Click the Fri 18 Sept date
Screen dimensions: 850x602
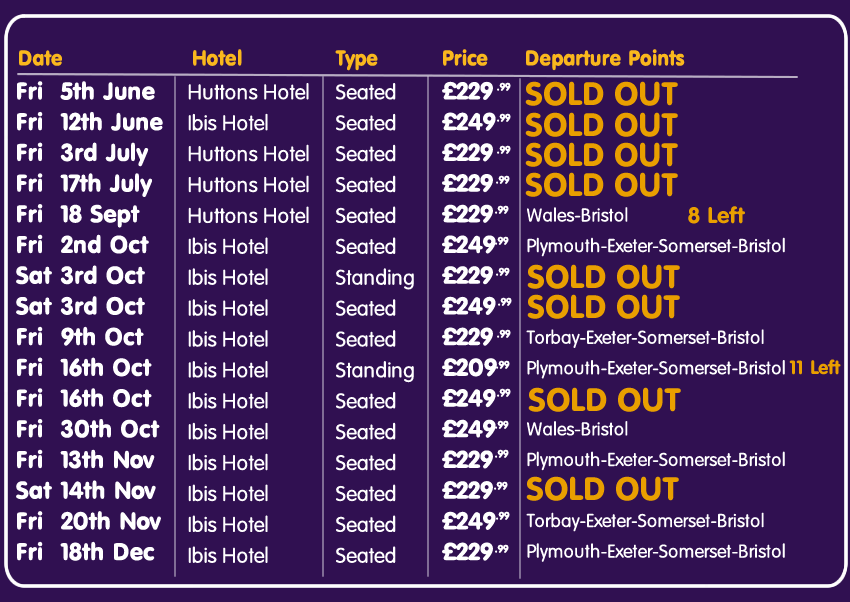(78, 215)
